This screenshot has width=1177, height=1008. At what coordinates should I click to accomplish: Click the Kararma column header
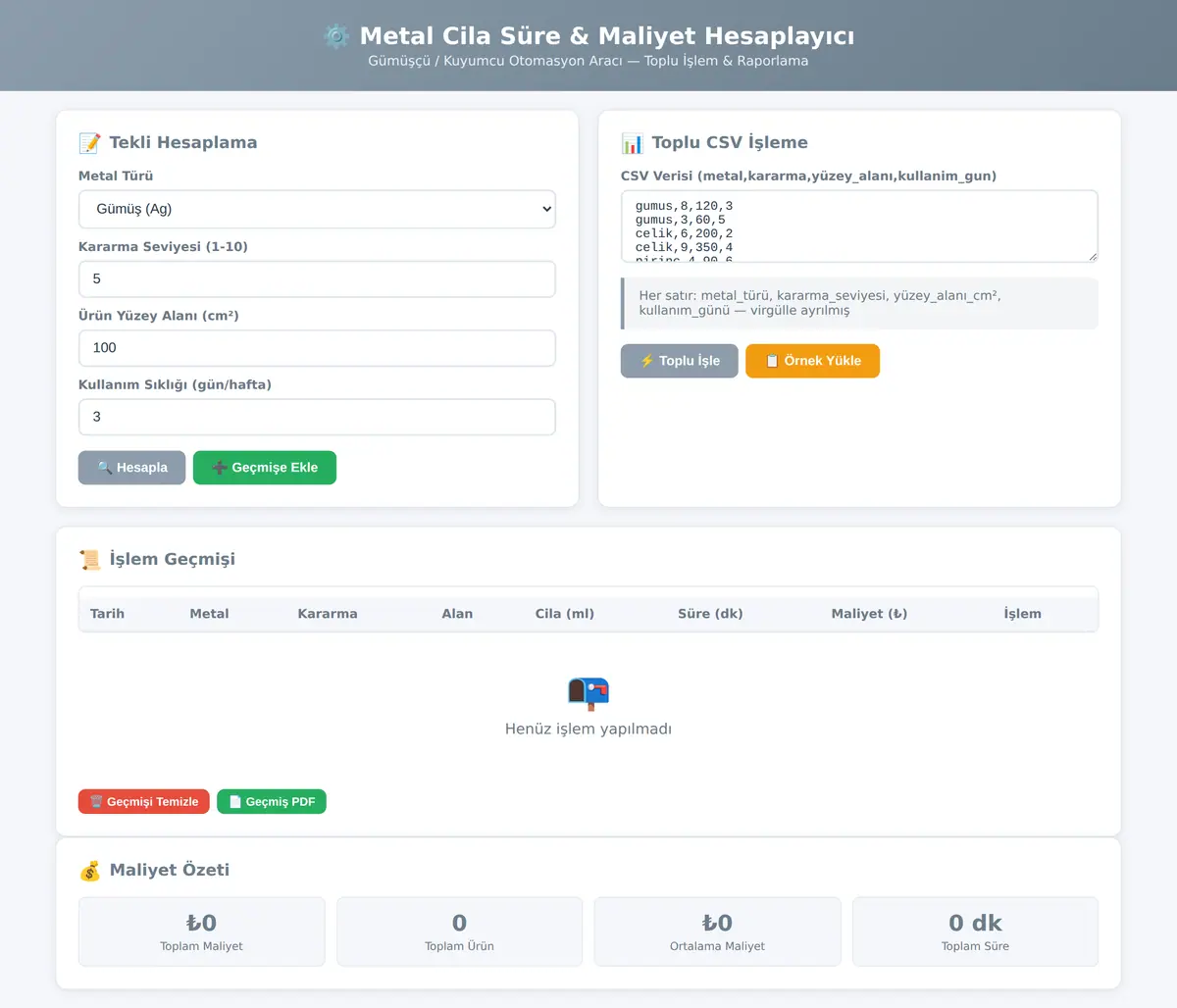pos(328,614)
